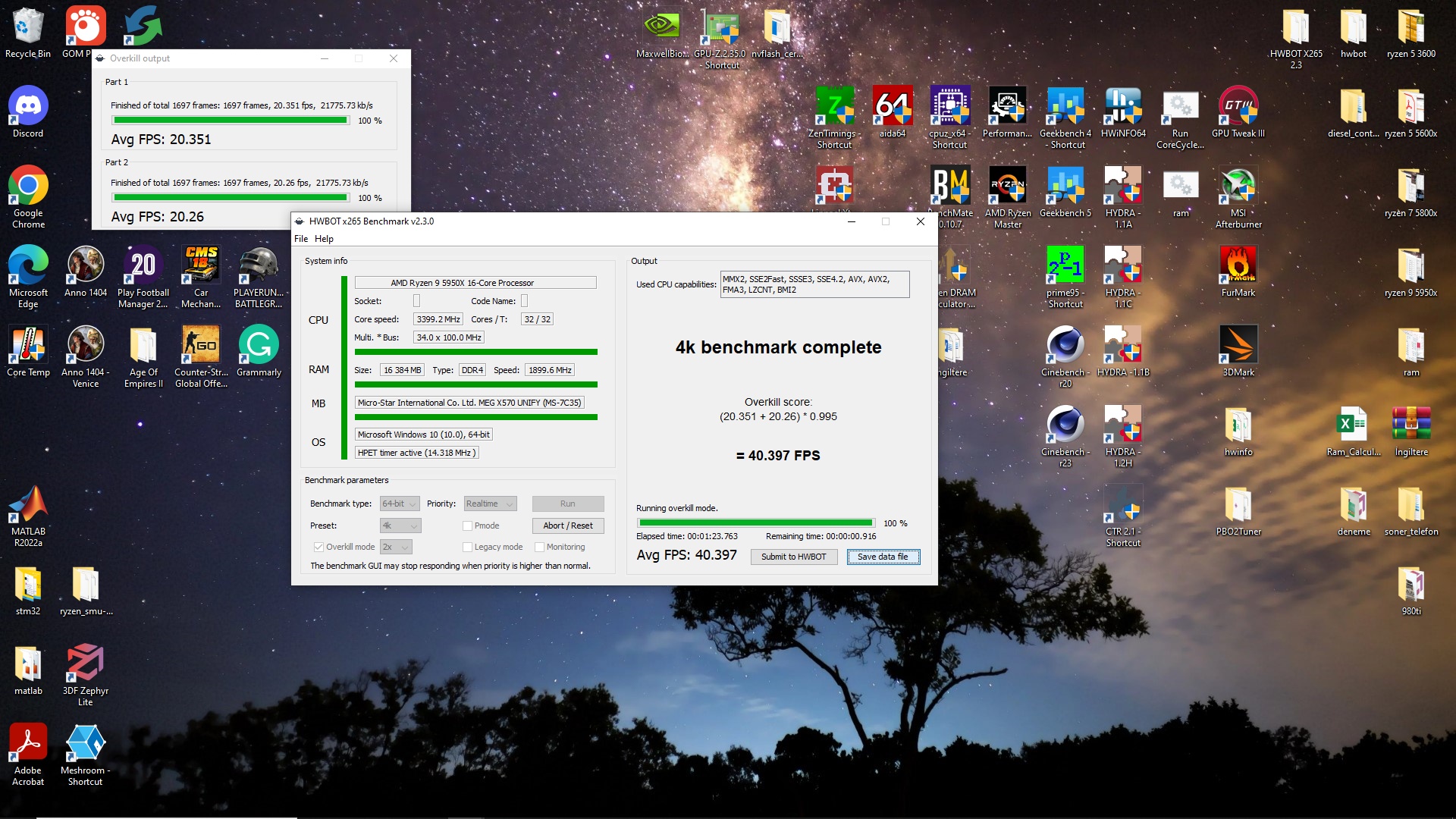
Task: Open 3DF Zephyr Lite icon
Action: tap(85, 675)
